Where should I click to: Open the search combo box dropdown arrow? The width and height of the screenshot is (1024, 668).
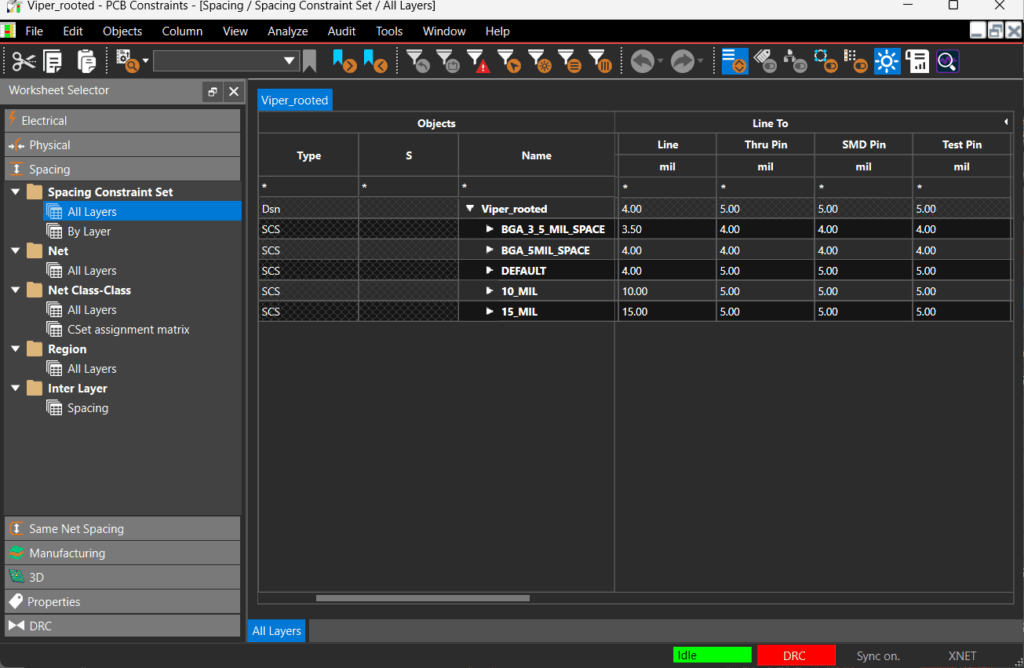290,61
